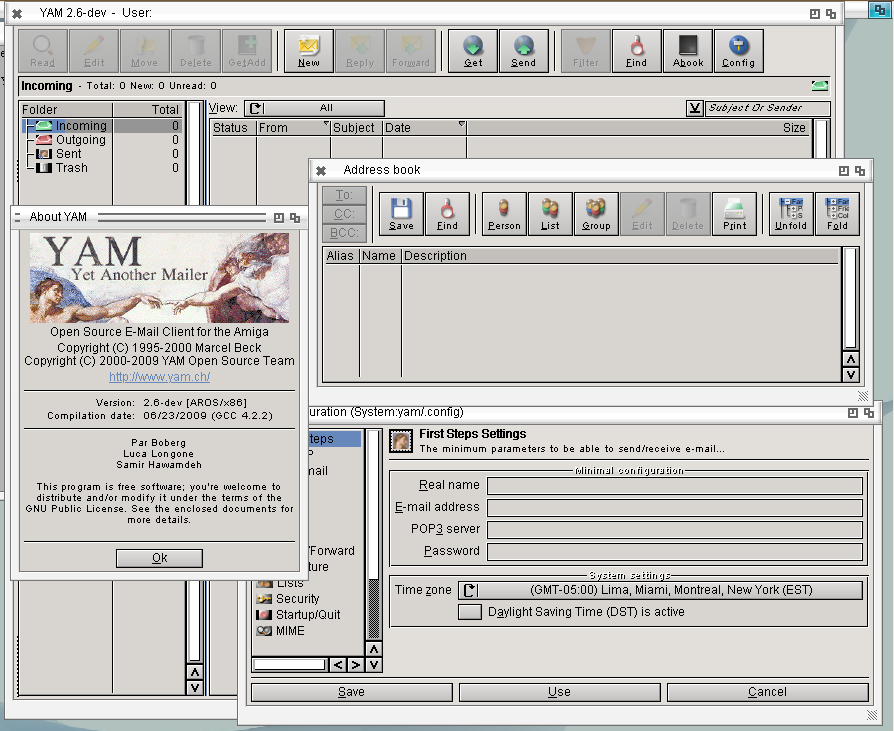The image size is (894, 731).
Task: Click the Get mail icon
Action: tap(473, 50)
